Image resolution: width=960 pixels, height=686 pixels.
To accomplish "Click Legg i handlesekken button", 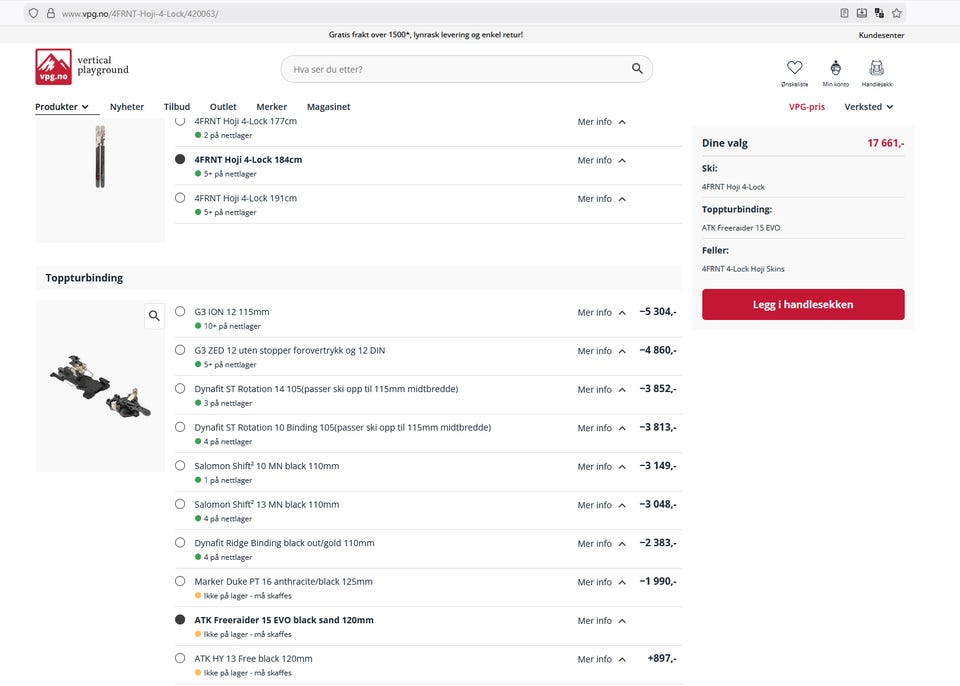I will pos(803,305).
